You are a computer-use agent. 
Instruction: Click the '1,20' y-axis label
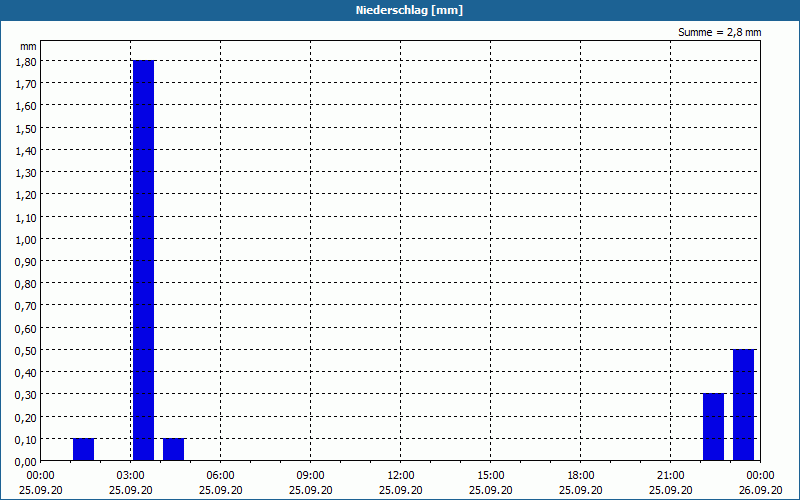tap(26, 195)
